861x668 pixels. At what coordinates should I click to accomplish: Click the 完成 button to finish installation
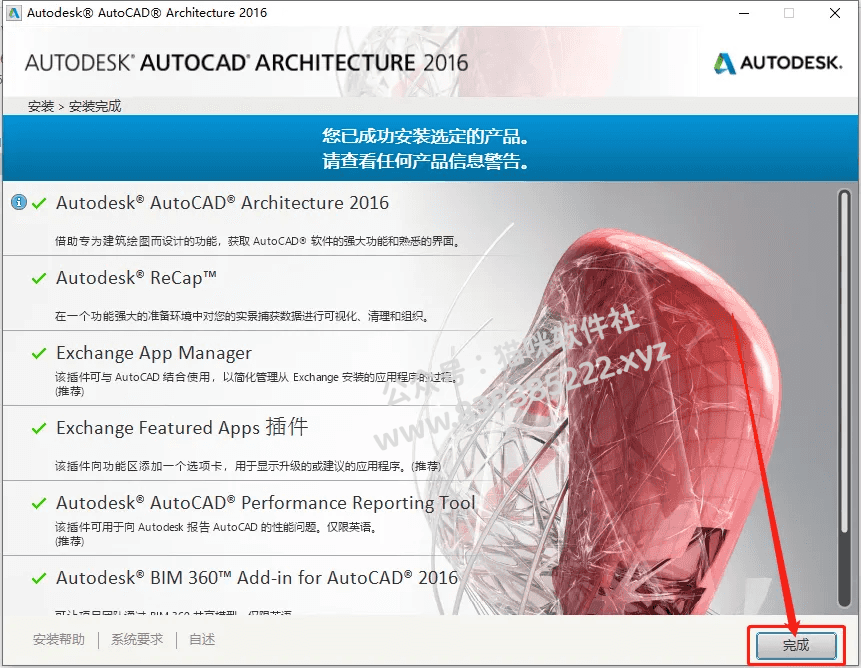coord(796,645)
